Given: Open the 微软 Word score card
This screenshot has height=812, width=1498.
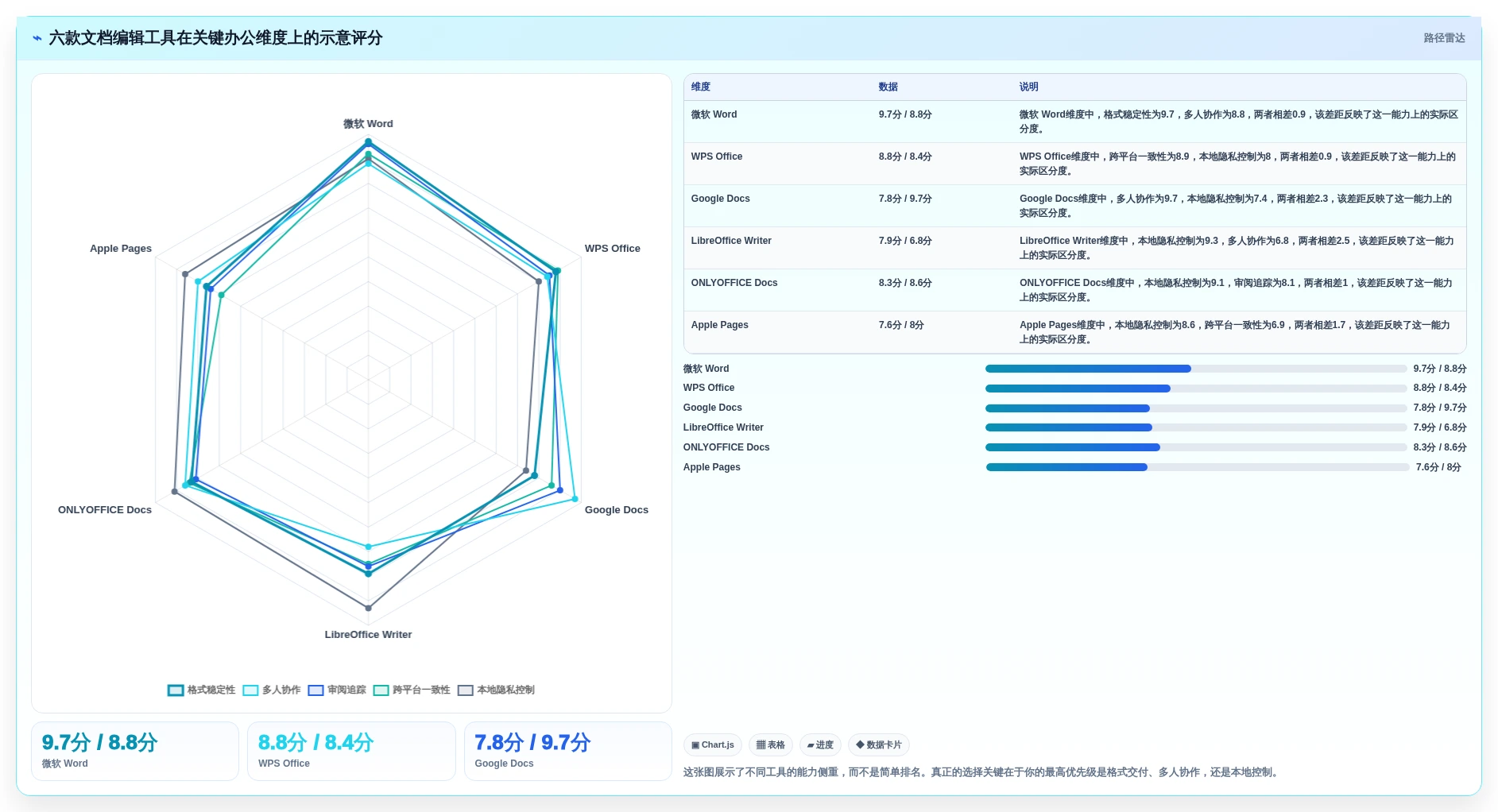Looking at the screenshot, I should coord(135,751).
